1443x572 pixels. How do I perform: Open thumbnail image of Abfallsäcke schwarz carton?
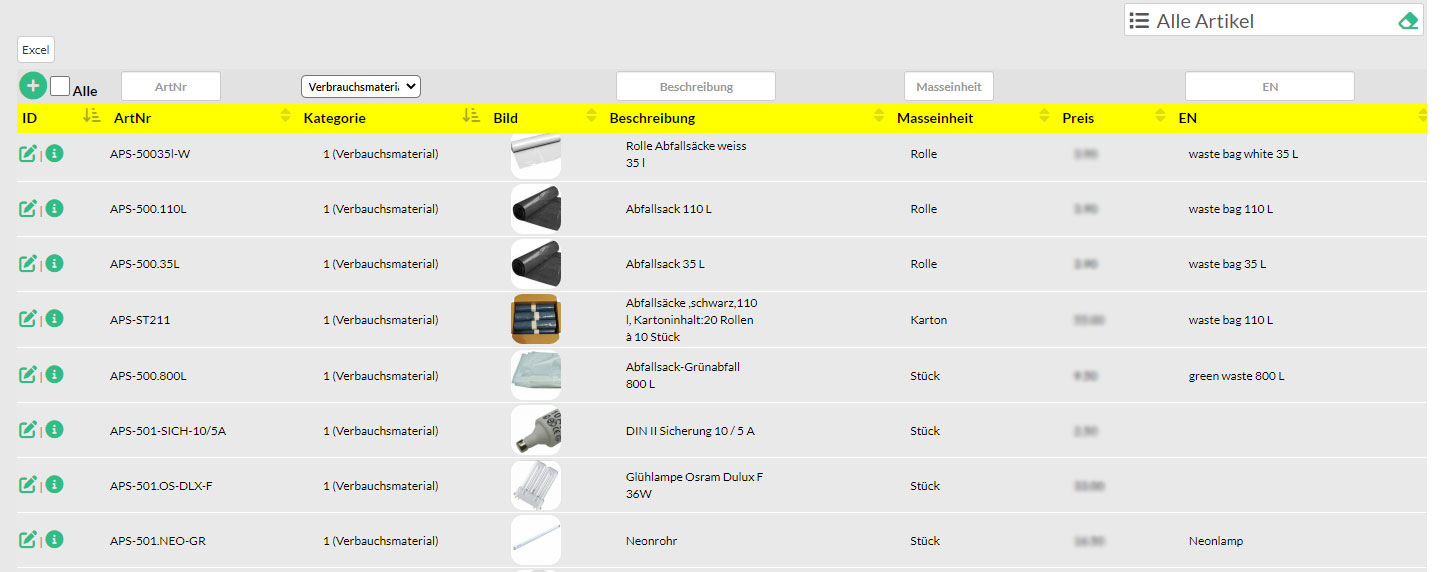[x=535, y=319]
